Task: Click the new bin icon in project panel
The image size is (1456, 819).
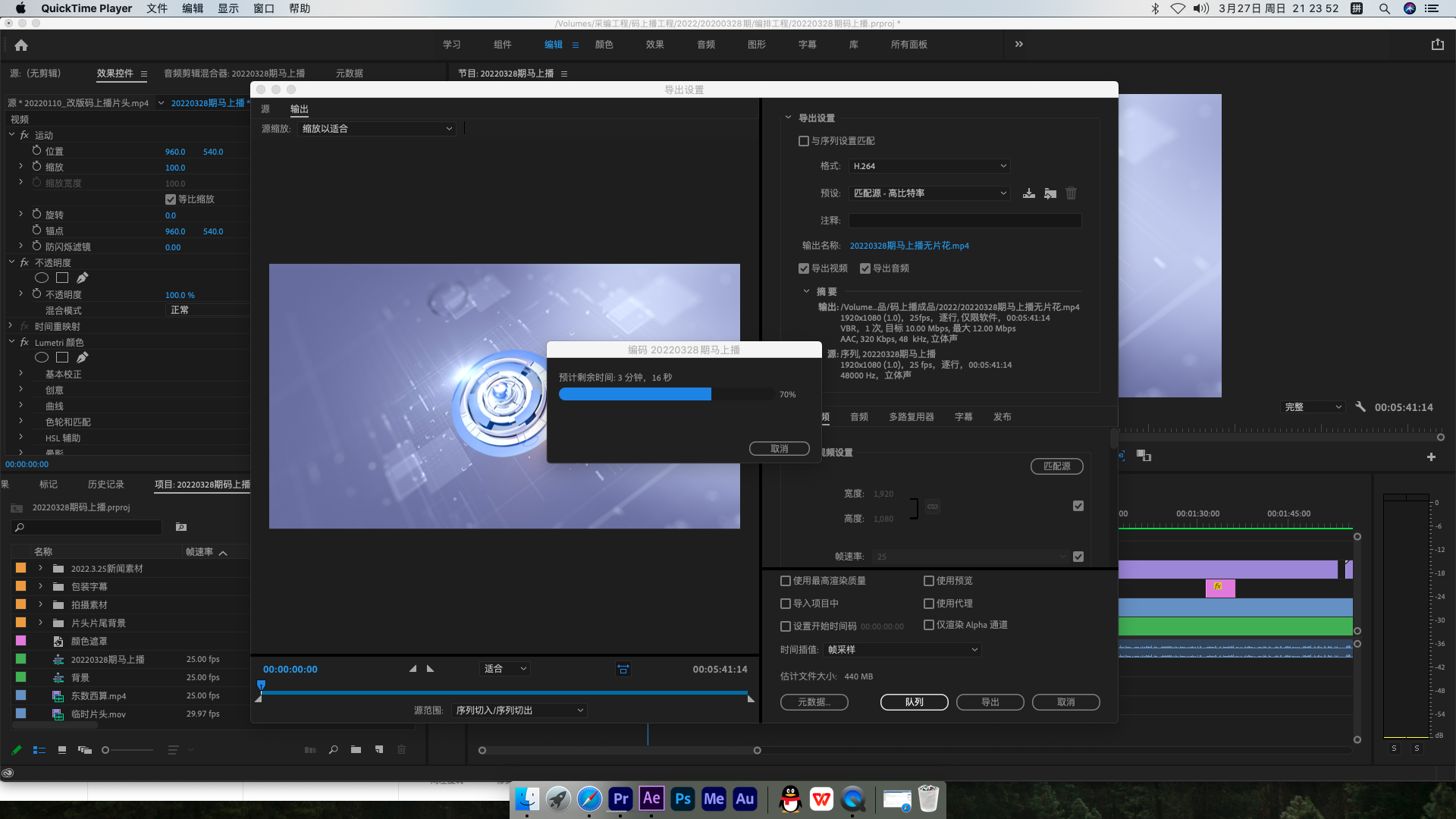Action: click(356, 750)
